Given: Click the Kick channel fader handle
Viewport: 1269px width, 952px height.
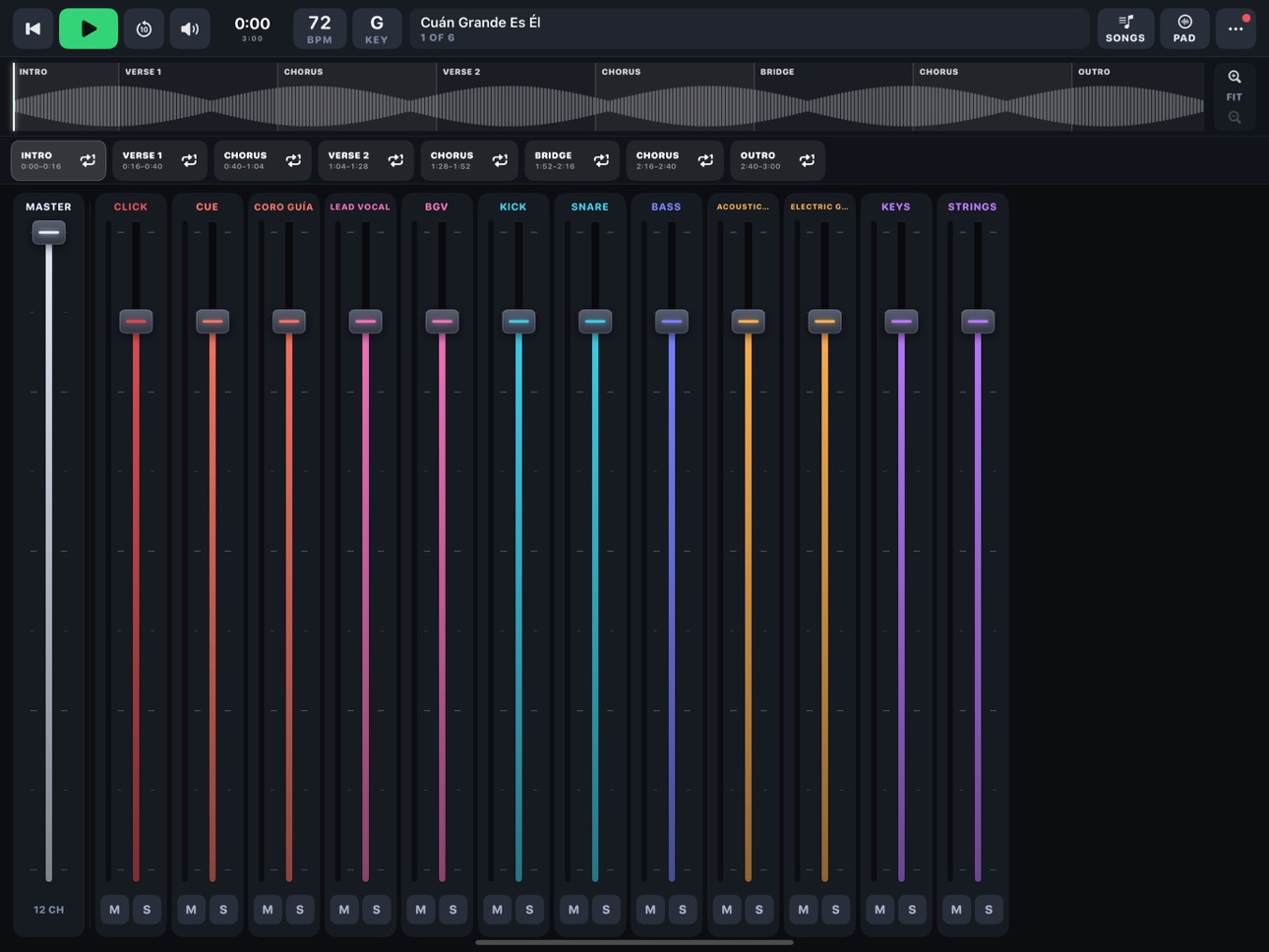Looking at the screenshot, I should (518, 322).
